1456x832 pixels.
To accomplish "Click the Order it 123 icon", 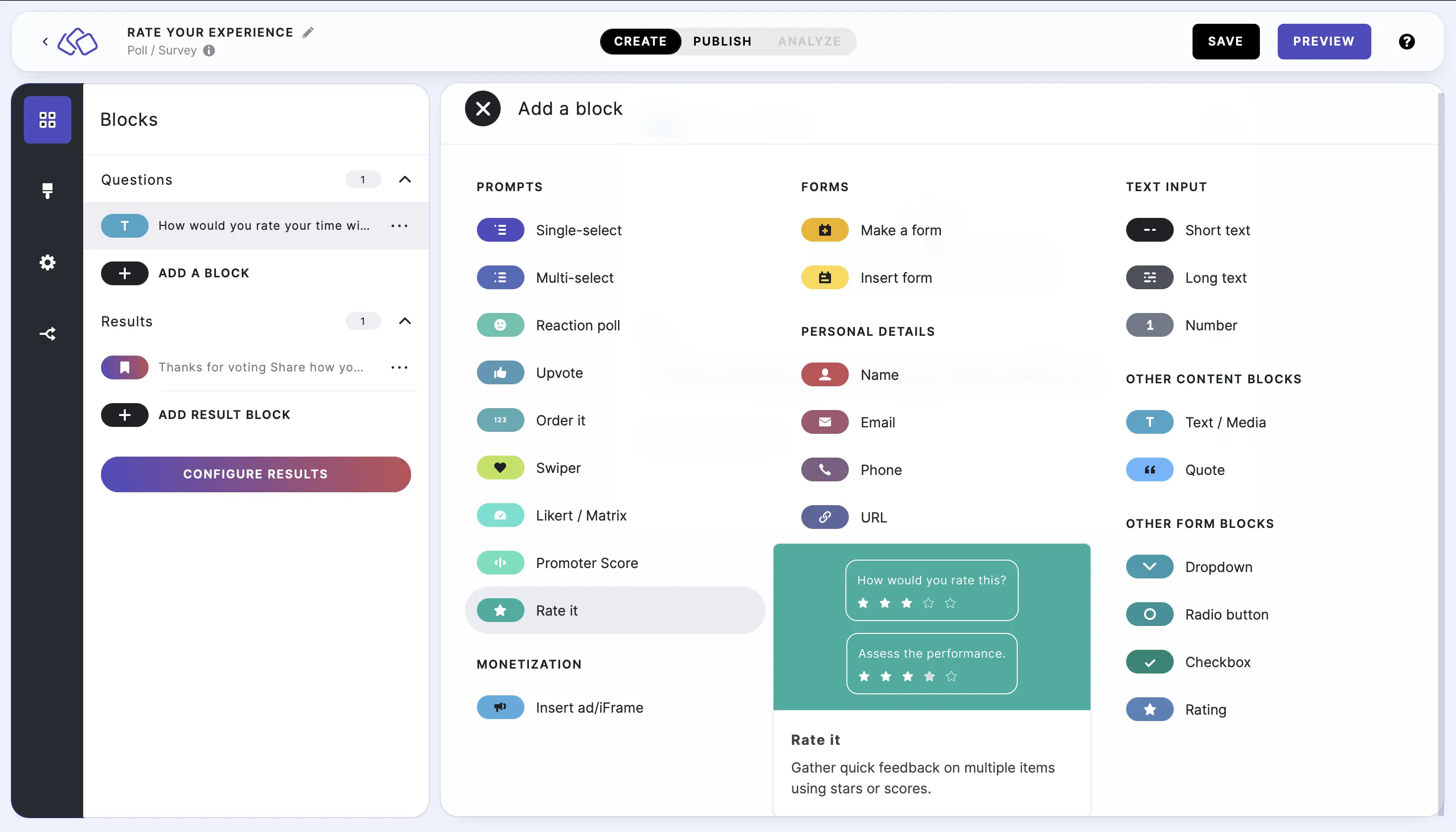I will click(x=501, y=420).
